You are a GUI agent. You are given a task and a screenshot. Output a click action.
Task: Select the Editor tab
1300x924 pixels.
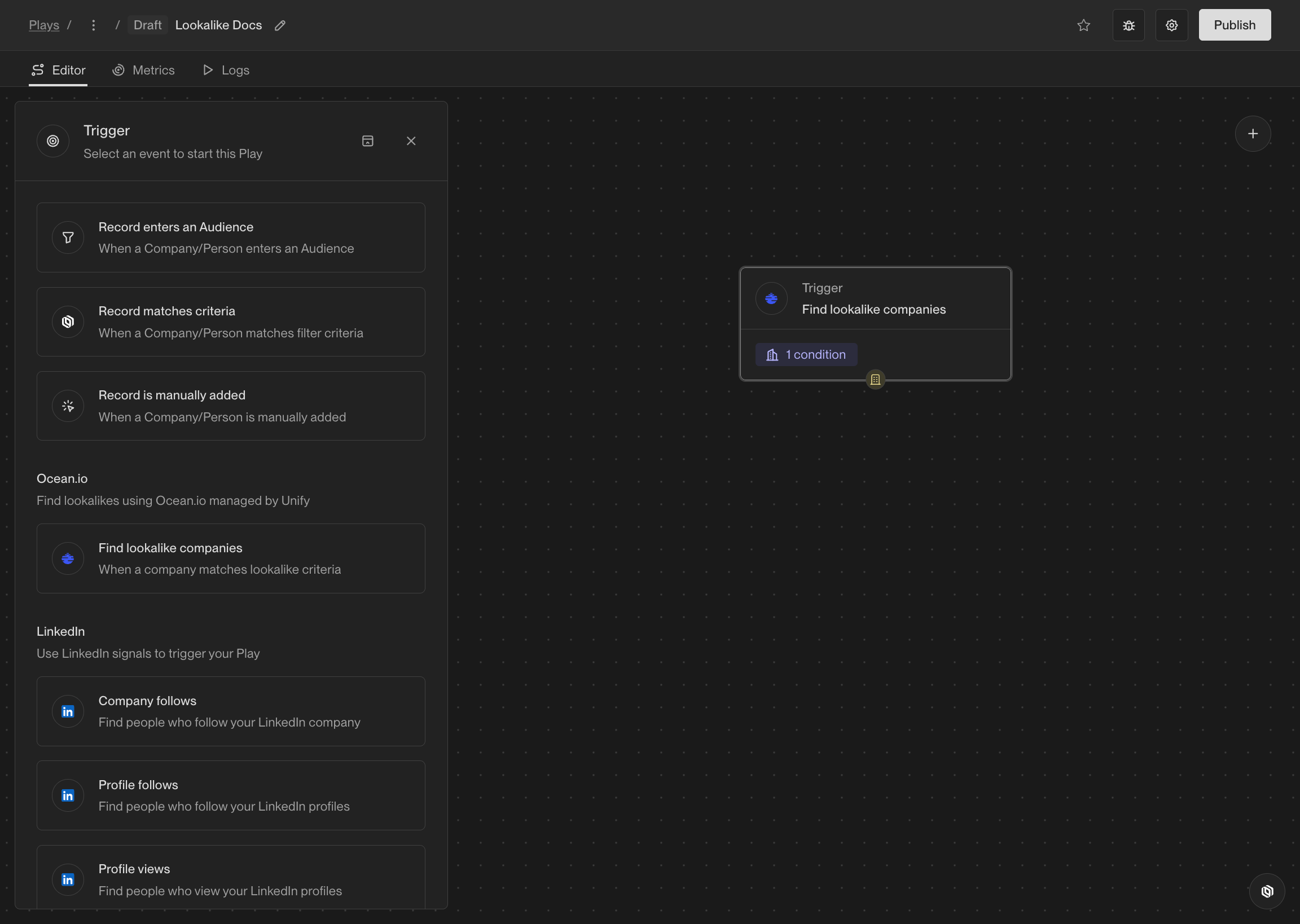pyautogui.click(x=58, y=70)
